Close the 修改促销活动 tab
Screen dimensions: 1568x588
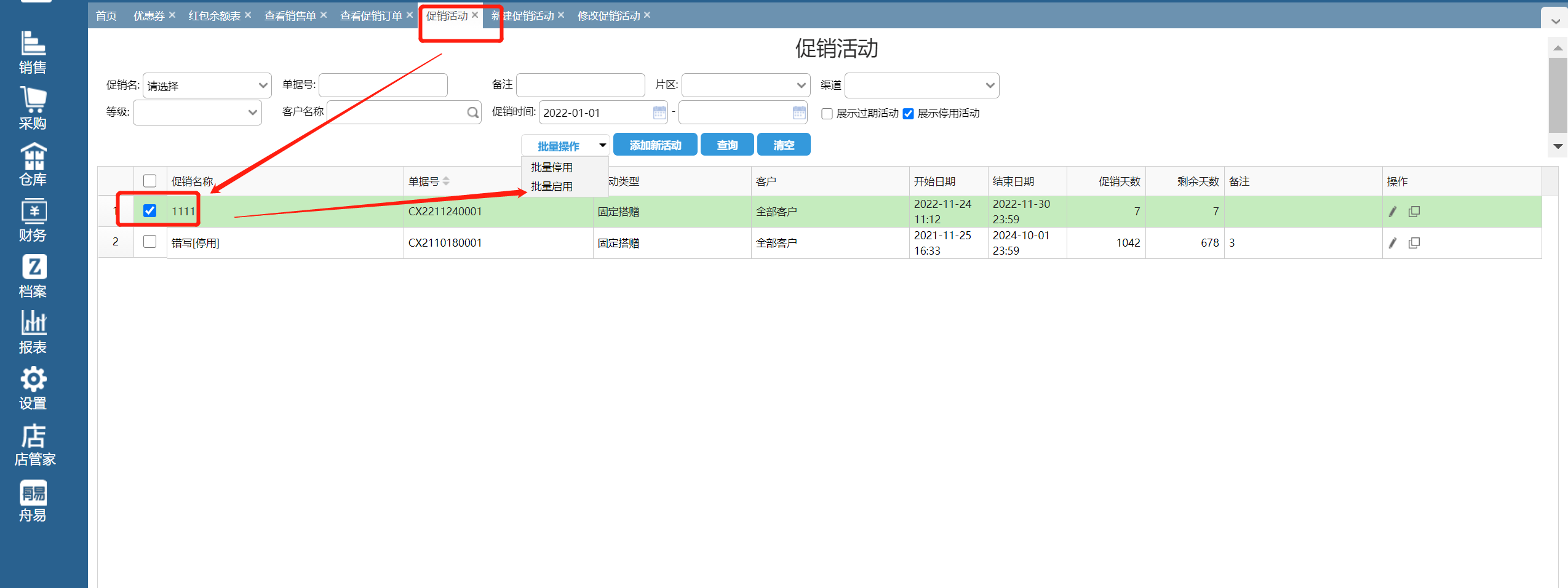coord(647,15)
